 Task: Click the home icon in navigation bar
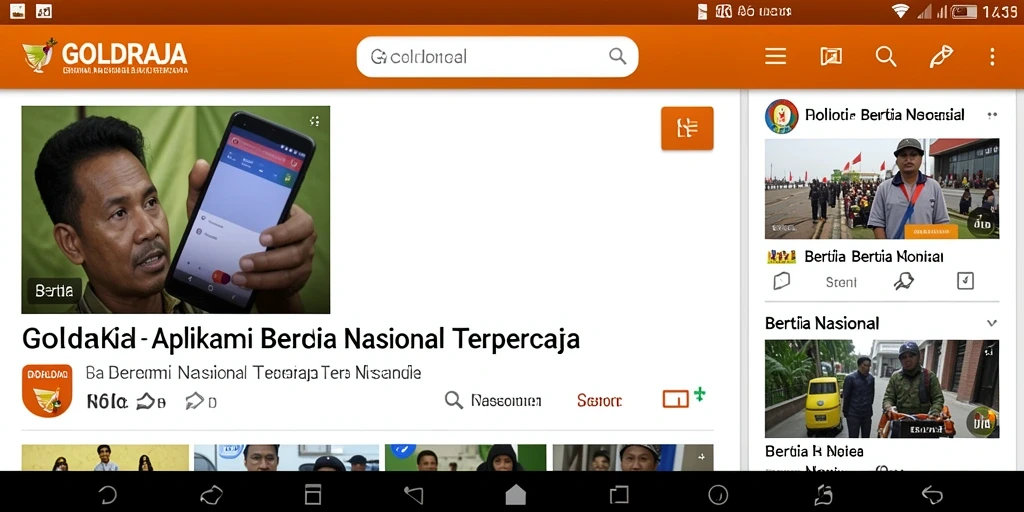[x=515, y=494]
